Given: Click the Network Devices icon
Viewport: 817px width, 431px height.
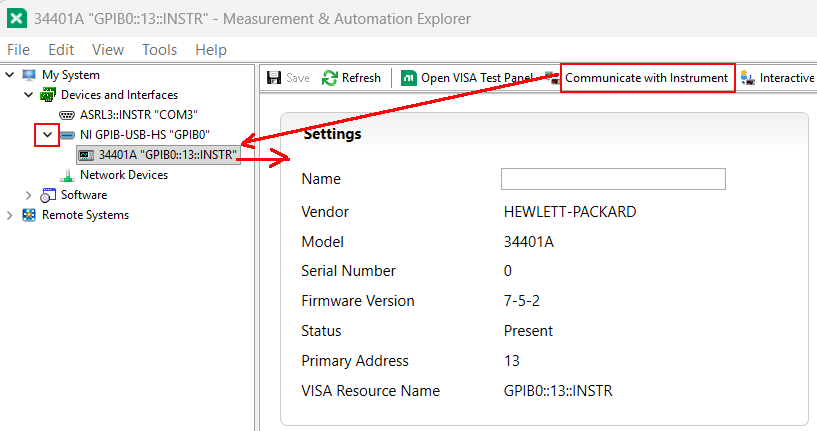Looking at the screenshot, I should (67, 175).
